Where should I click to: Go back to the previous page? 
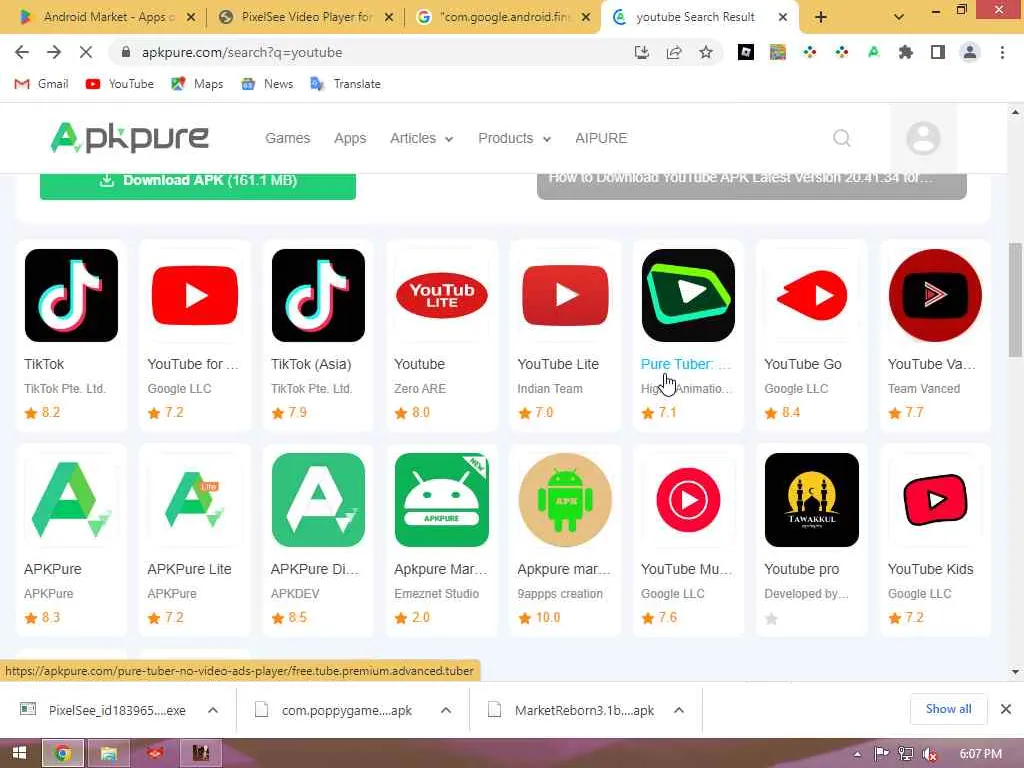(22, 52)
